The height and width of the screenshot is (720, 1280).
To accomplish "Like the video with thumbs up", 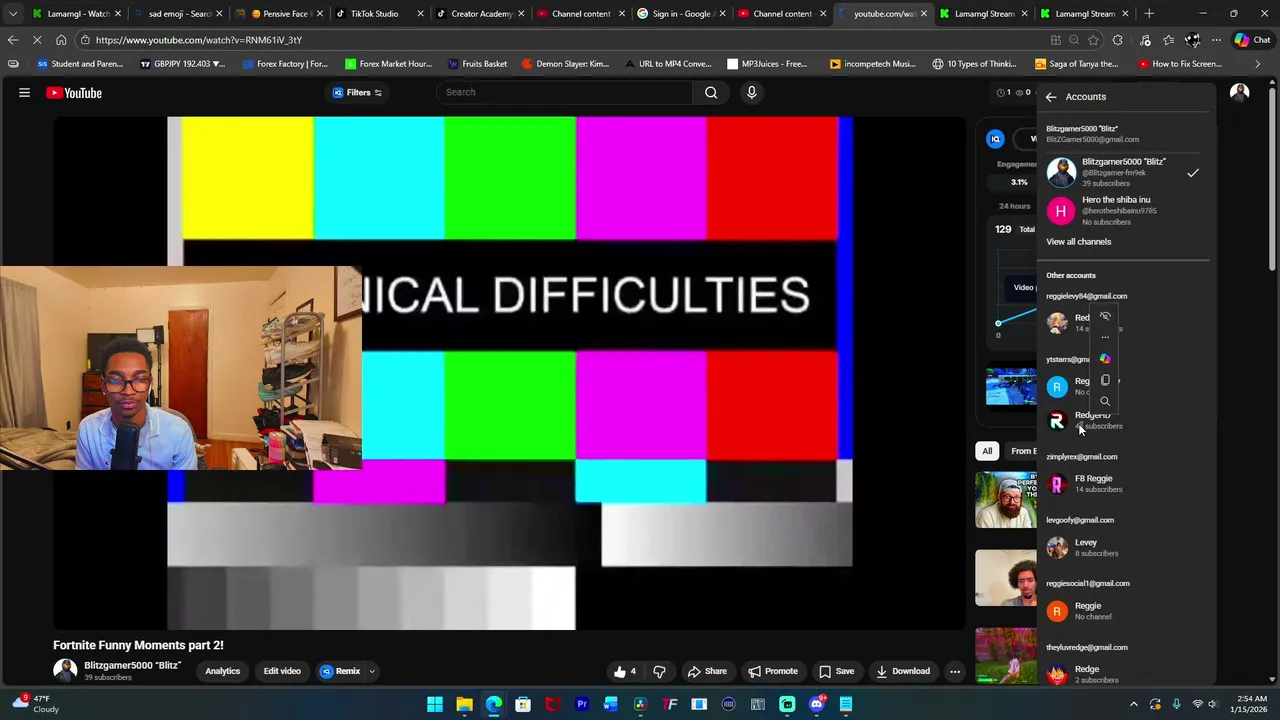I will [x=626, y=671].
